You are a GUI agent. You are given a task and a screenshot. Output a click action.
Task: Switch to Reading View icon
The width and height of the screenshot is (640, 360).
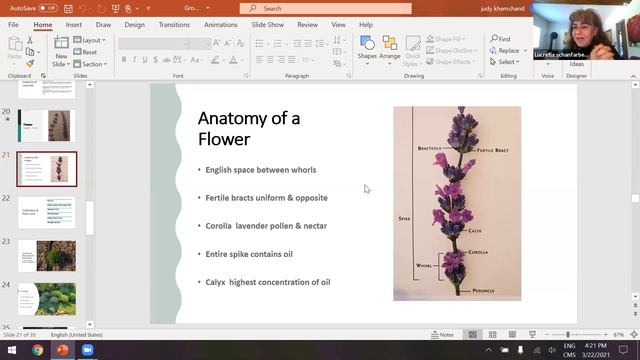tap(512, 335)
